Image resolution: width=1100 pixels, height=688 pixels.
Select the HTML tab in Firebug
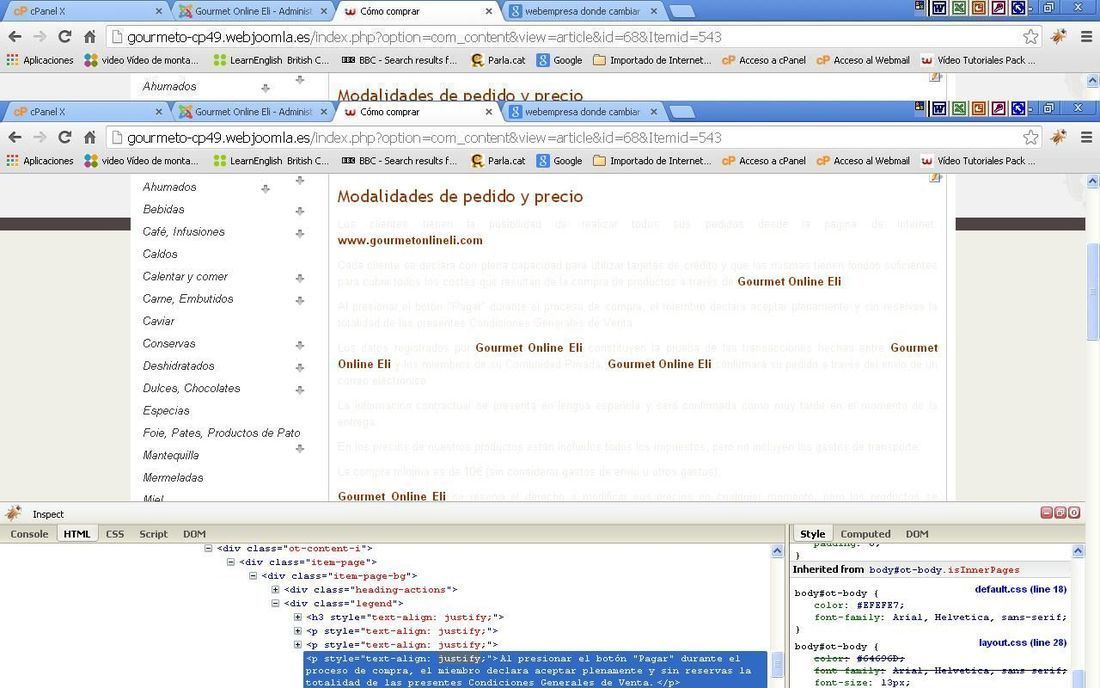[77, 534]
